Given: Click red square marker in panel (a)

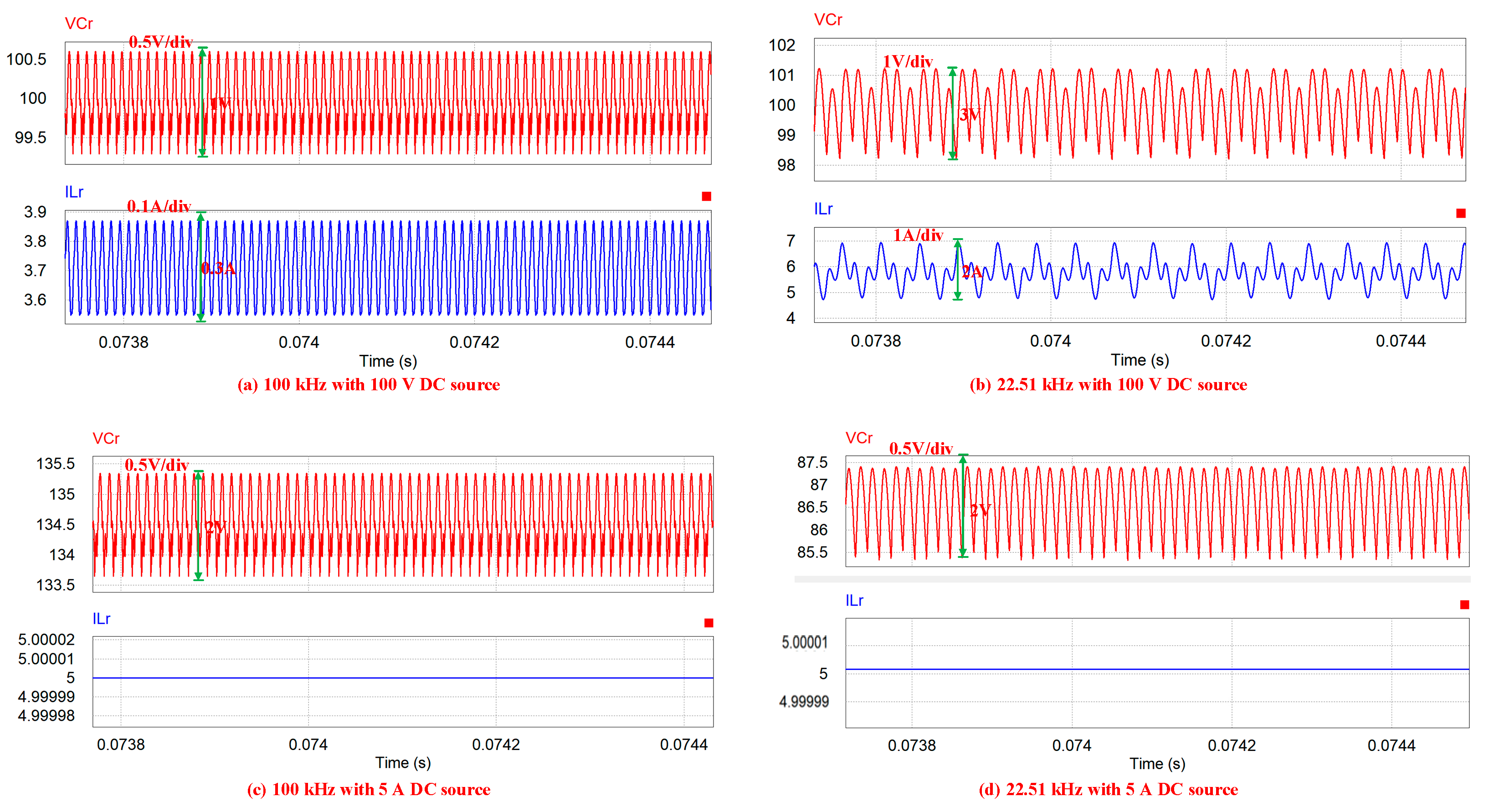Looking at the screenshot, I should [706, 196].
